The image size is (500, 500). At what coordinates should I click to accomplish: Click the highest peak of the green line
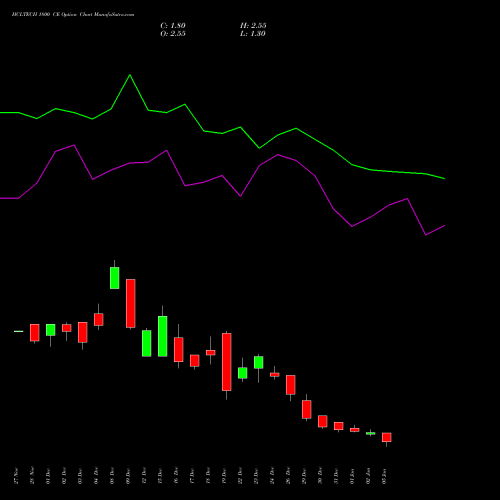(x=130, y=75)
